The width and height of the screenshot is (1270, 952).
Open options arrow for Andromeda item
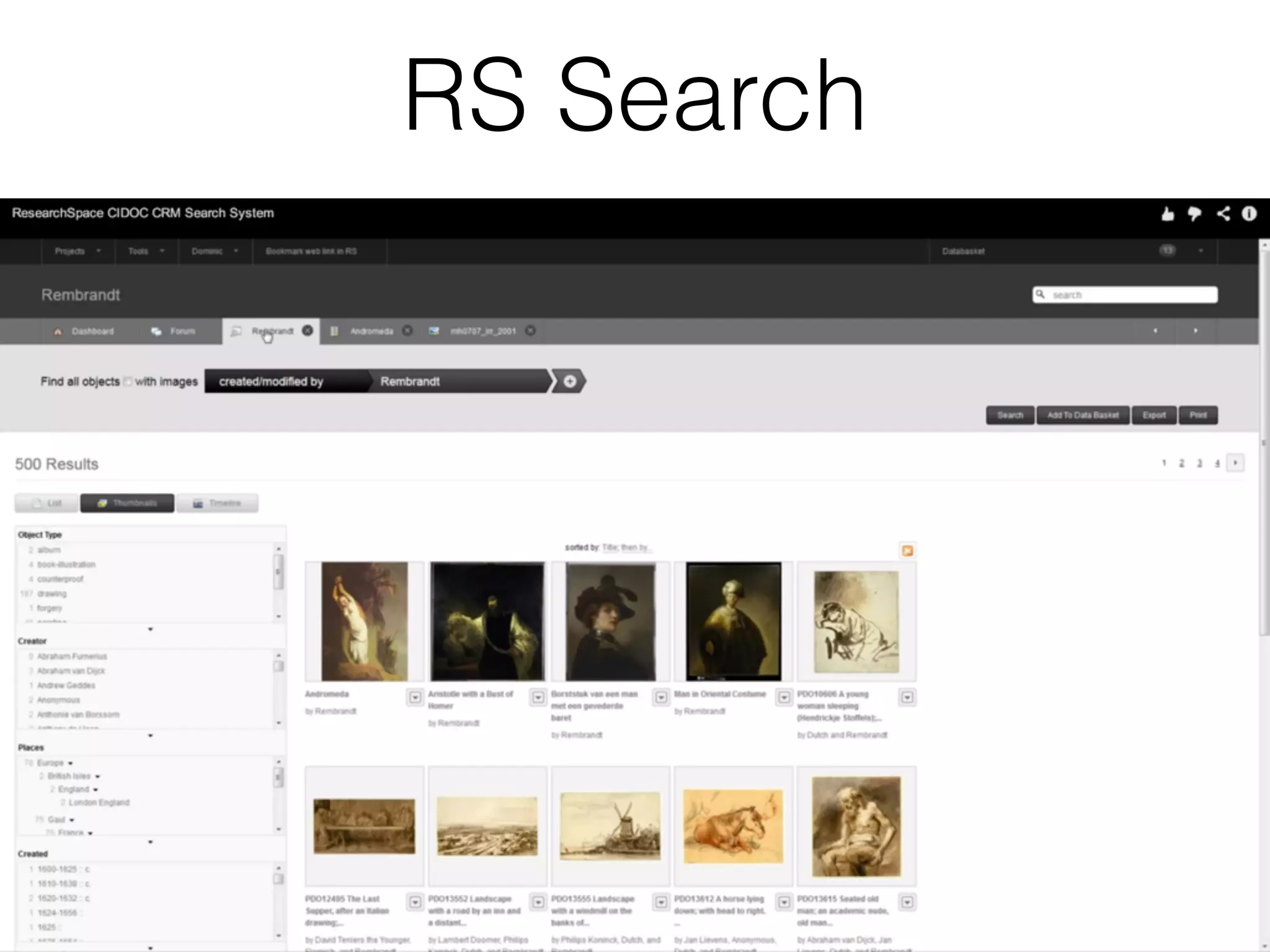point(415,697)
